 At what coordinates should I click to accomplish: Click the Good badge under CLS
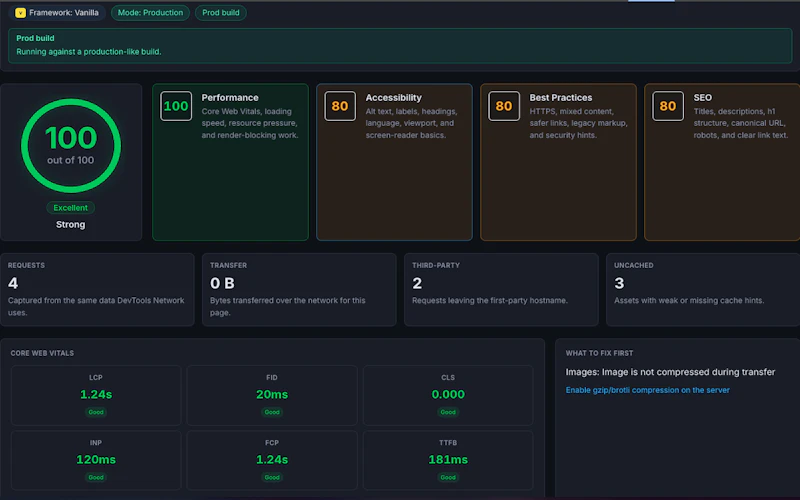point(448,412)
